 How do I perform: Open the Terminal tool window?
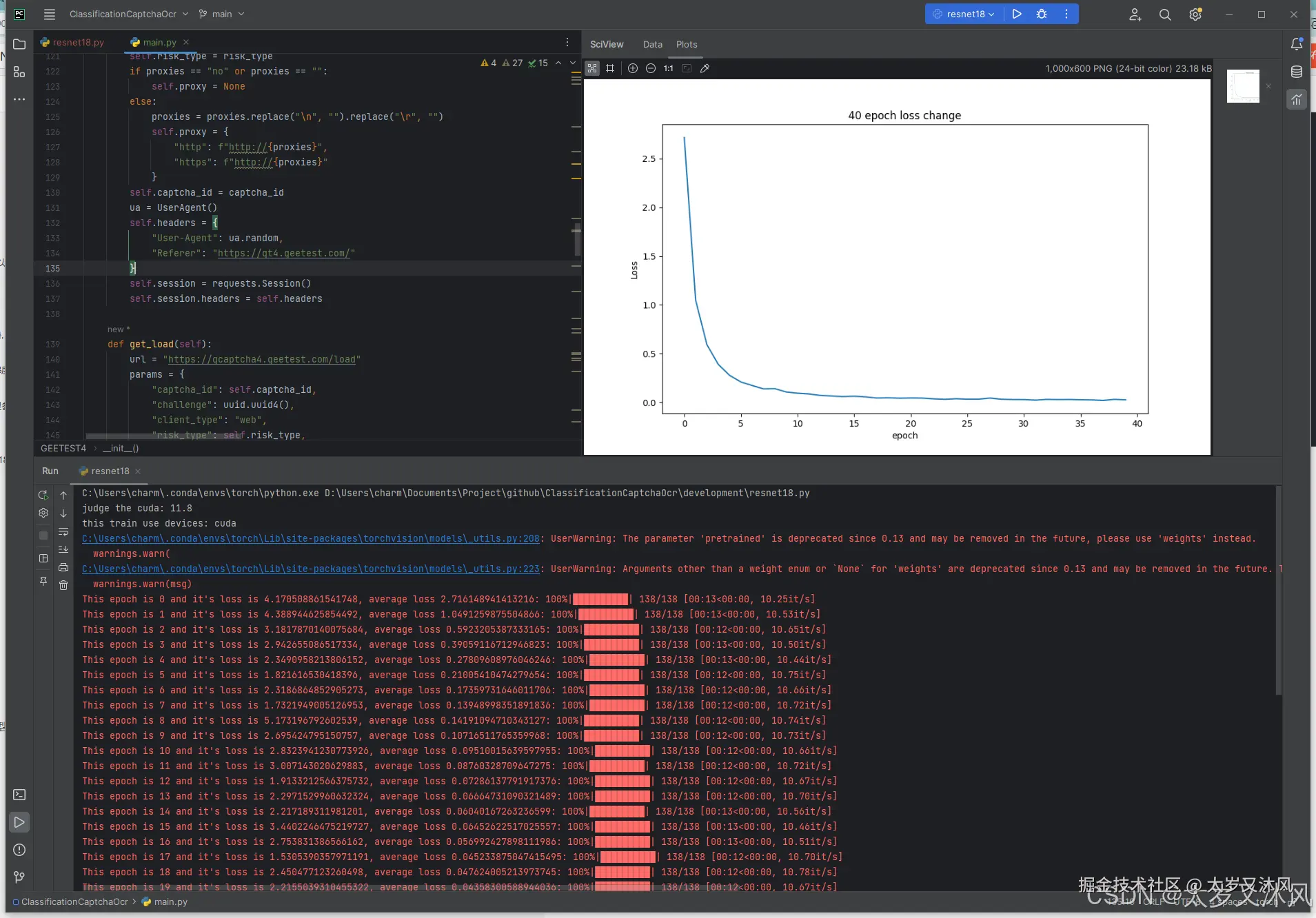pos(19,795)
